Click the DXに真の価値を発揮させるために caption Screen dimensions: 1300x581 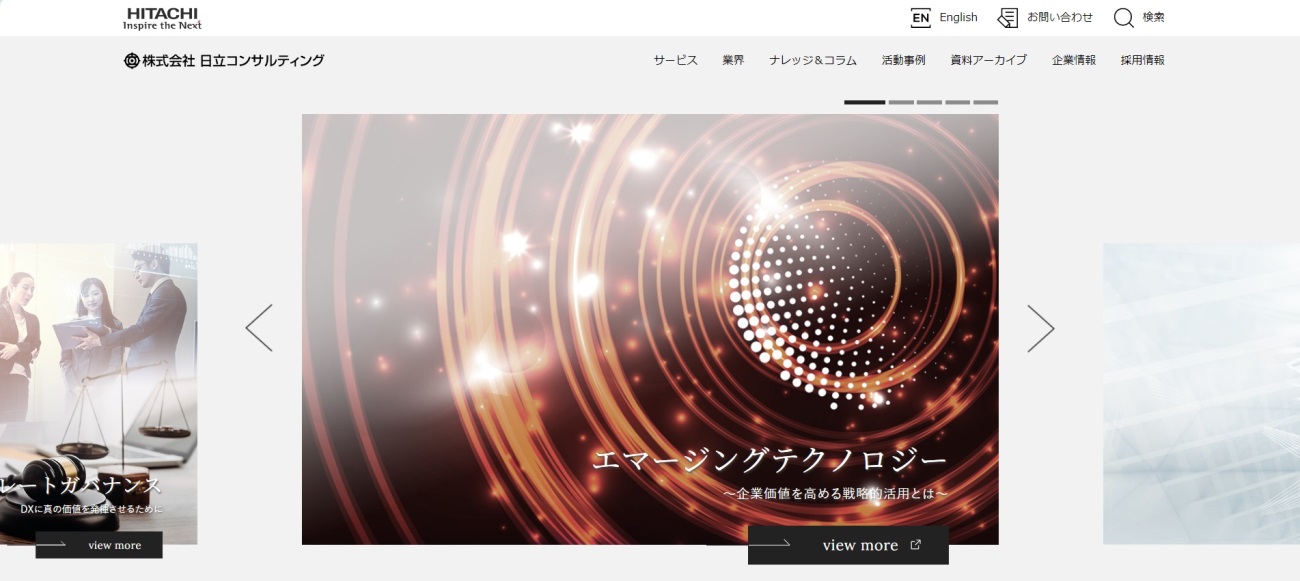click(x=90, y=509)
